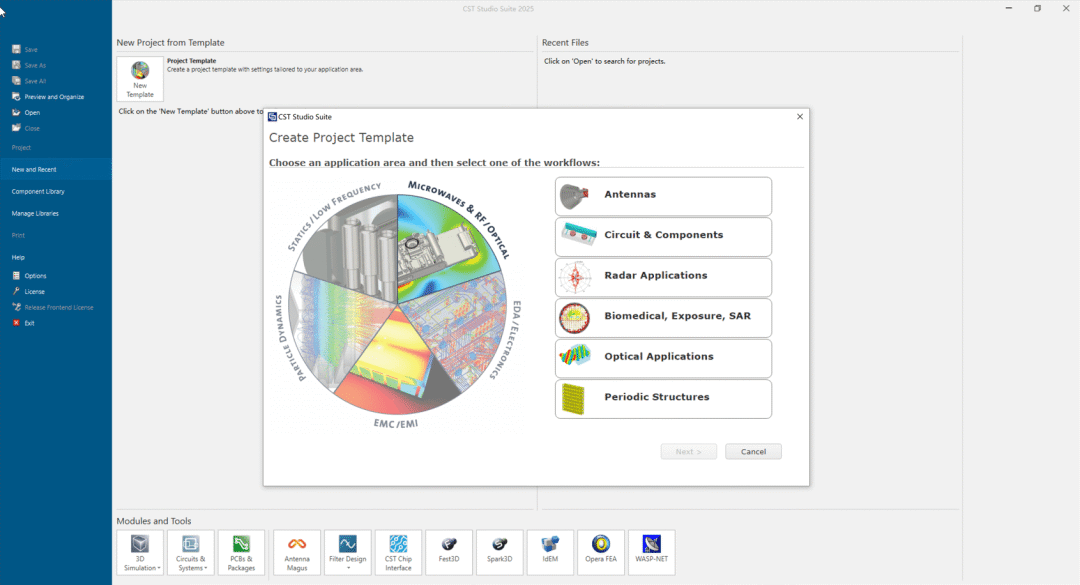The width and height of the screenshot is (1080, 585).
Task: Launch Circuits & Systems module
Action: (191, 552)
